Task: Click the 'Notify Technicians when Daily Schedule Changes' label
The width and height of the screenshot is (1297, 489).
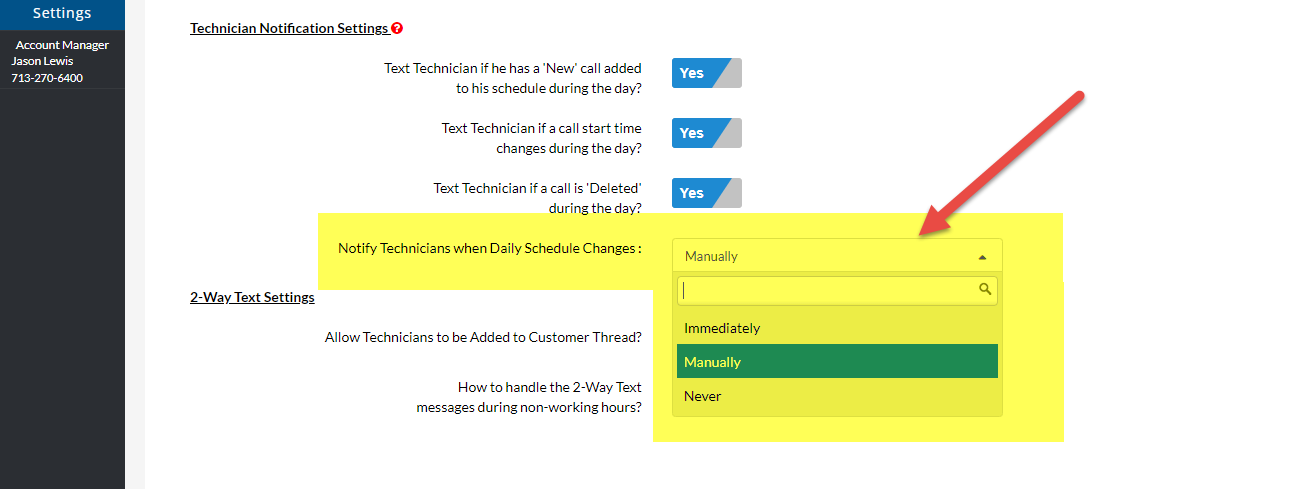Action: pyautogui.click(x=489, y=248)
